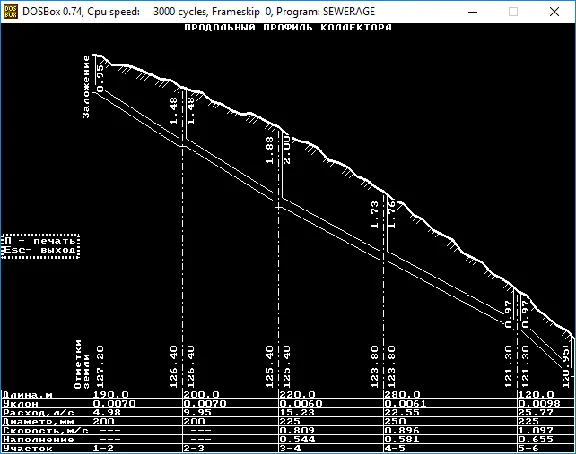Screen dimensions: 576x454
Task: Select section label 1-2
Action: tap(103, 448)
